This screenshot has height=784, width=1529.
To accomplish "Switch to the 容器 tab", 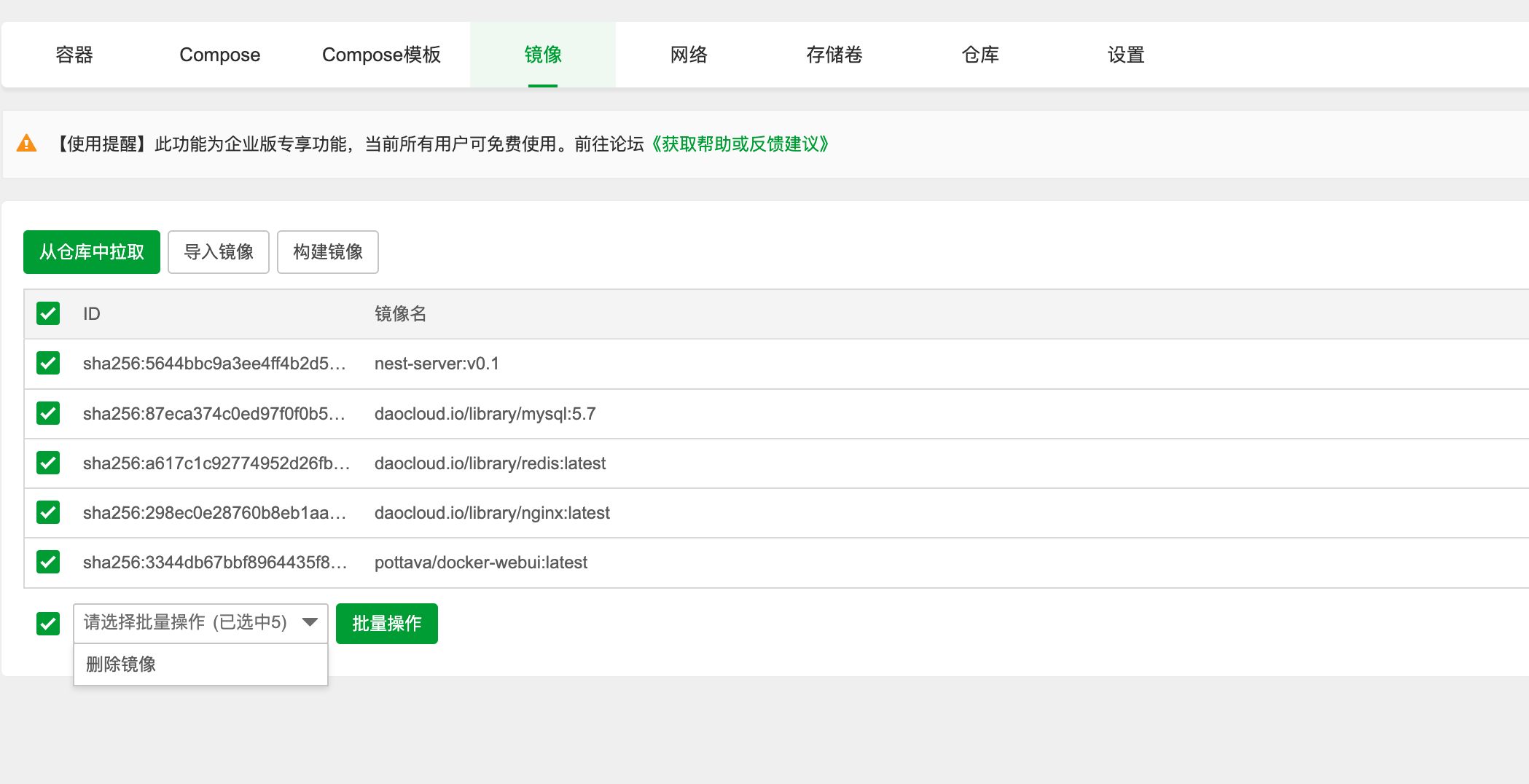I will pos(74,55).
